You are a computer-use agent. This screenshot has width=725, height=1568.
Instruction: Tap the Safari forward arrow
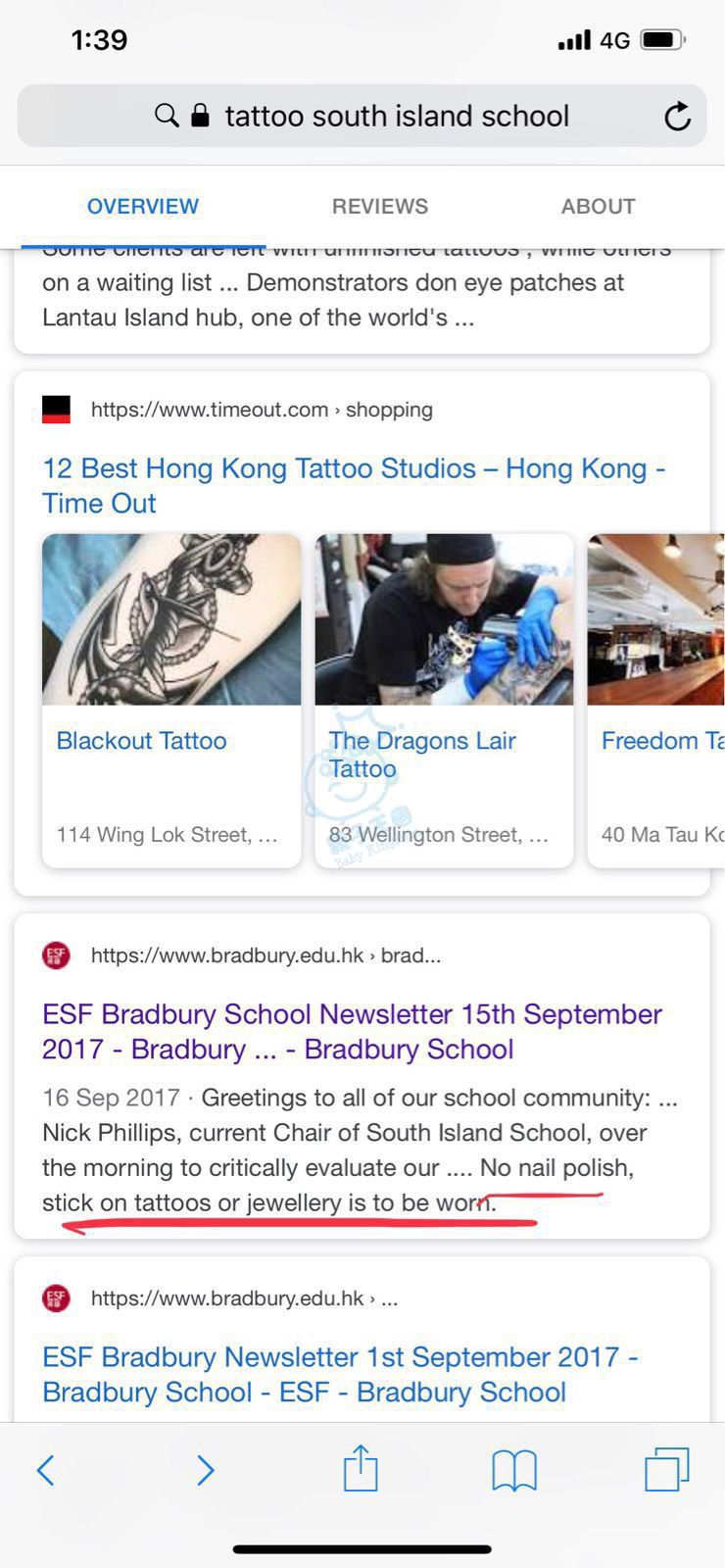pyautogui.click(x=205, y=1470)
